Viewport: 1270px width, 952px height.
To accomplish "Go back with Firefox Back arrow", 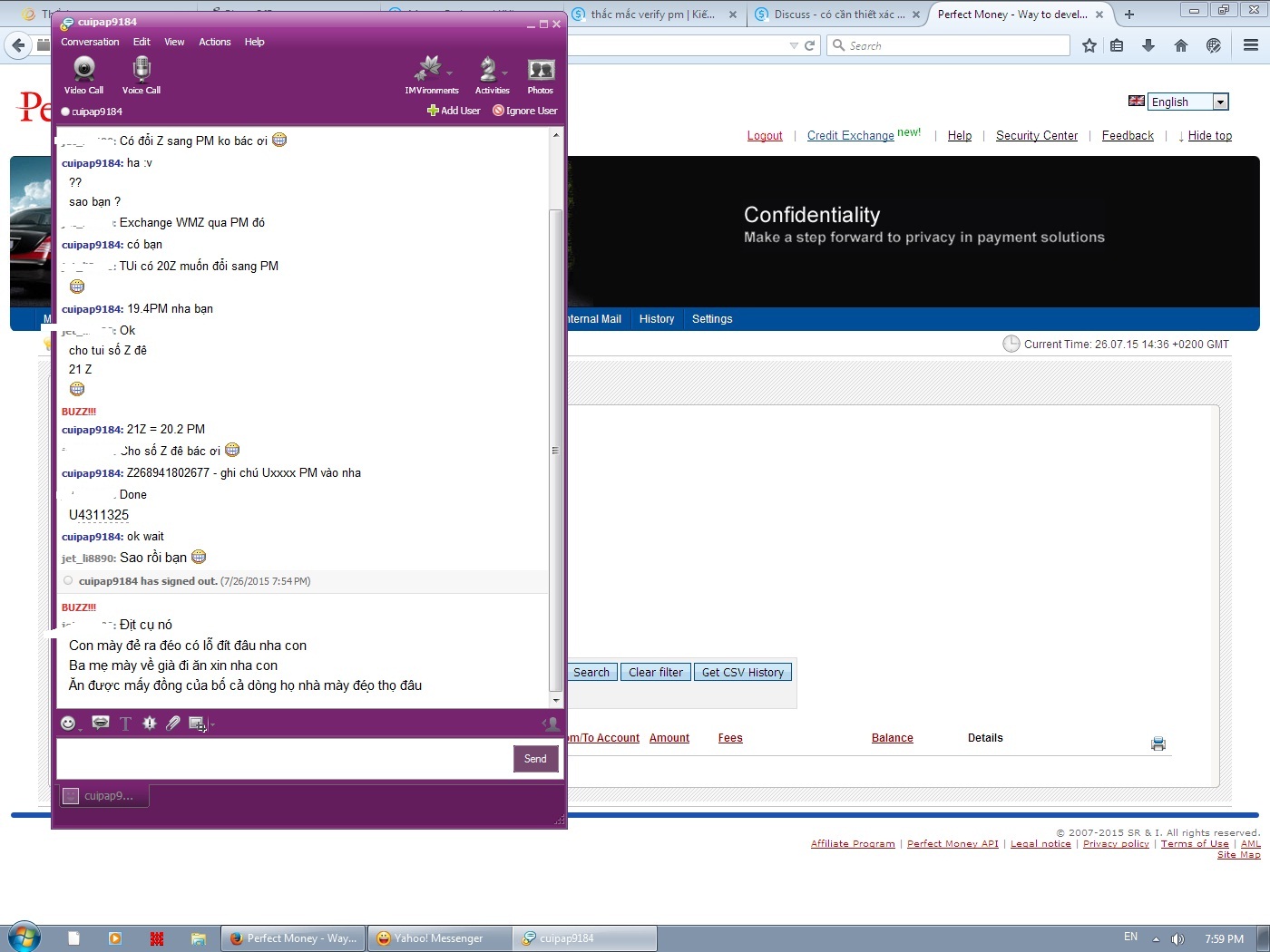I will pyautogui.click(x=18, y=45).
